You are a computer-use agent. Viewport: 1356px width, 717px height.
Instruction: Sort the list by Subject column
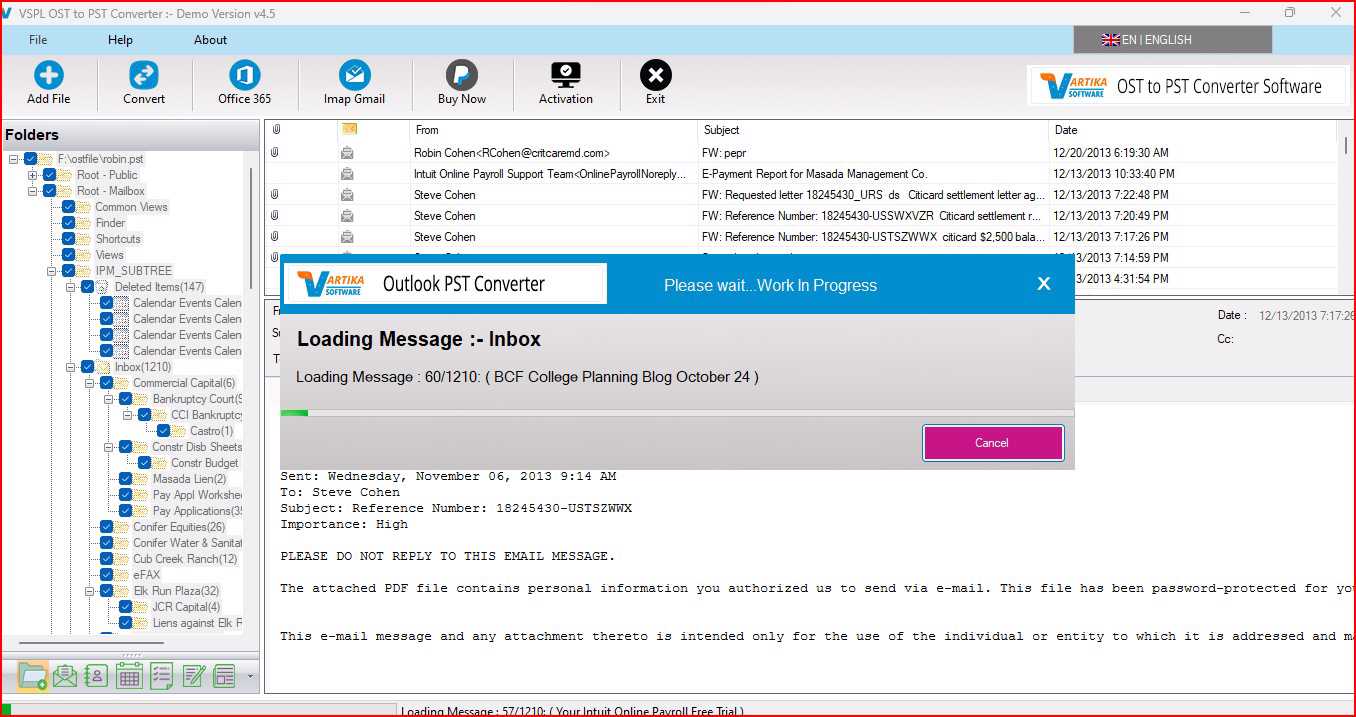[x=873, y=130]
